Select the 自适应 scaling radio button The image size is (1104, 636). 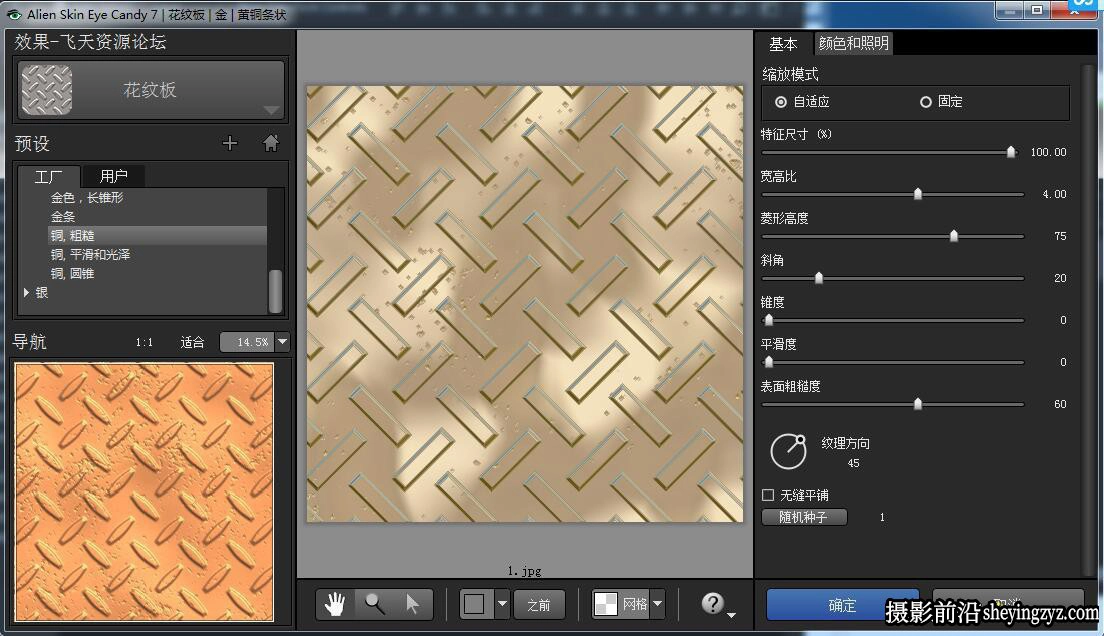[x=781, y=102]
